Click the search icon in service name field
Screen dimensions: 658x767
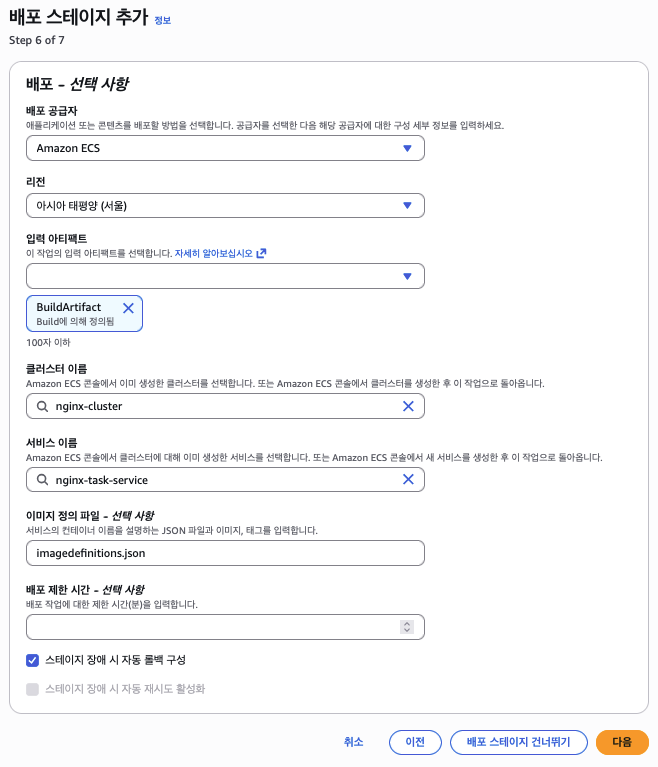pos(42,480)
